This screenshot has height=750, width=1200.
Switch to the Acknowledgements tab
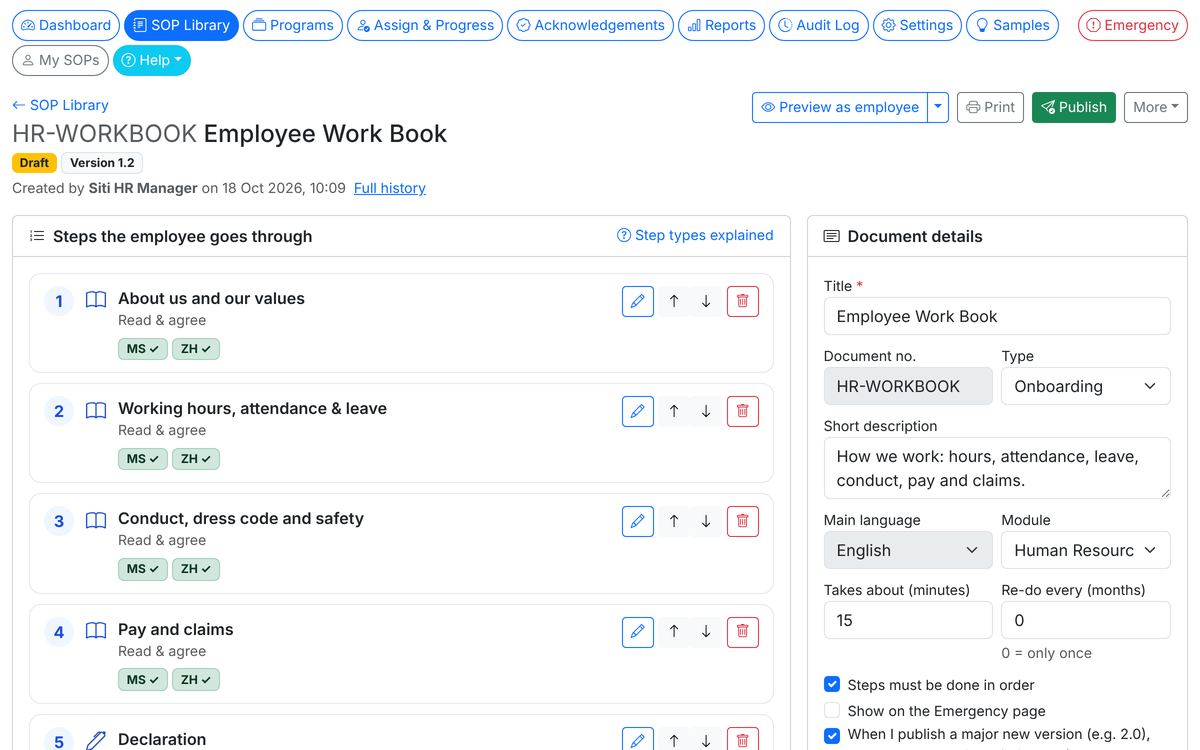coord(590,25)
